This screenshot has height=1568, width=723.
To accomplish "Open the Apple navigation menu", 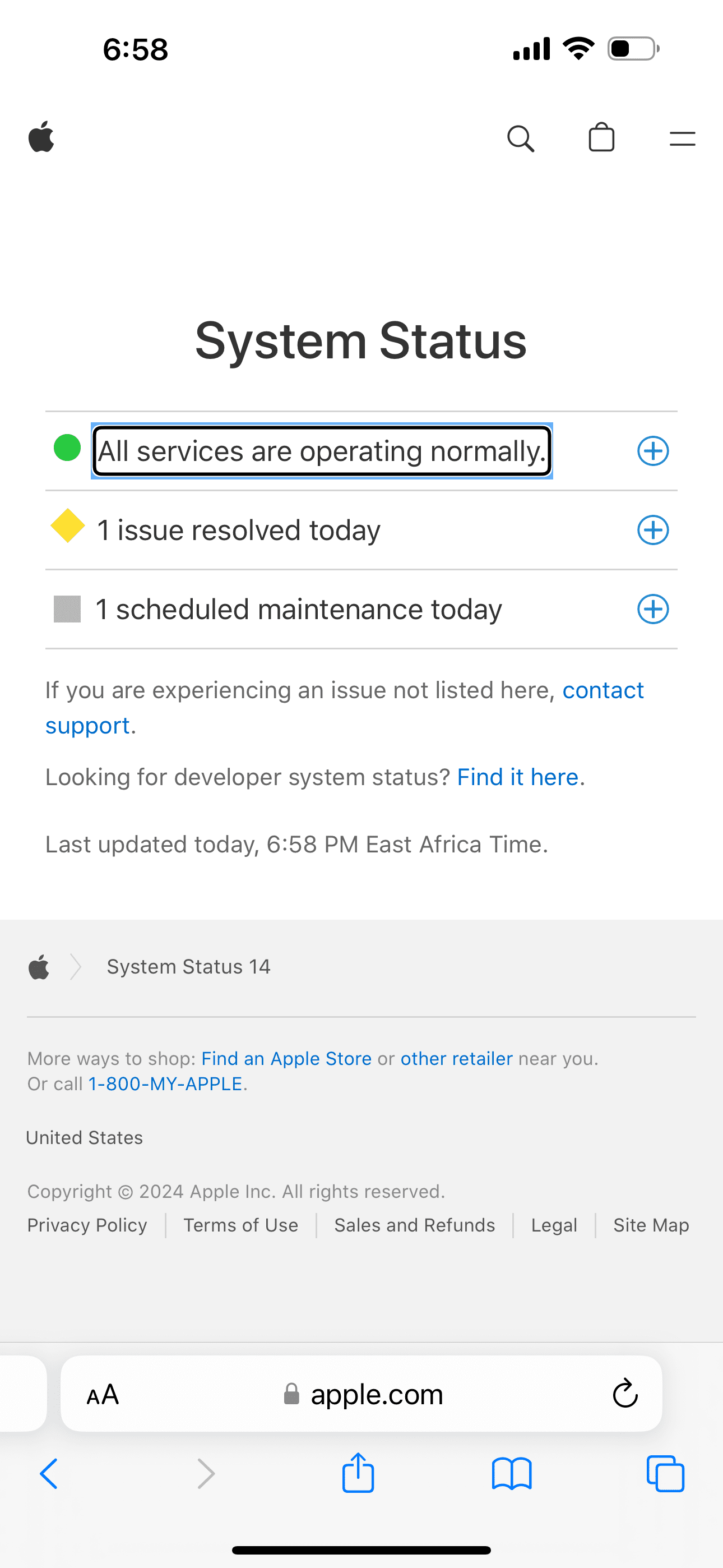I will [x=681, y=139].
